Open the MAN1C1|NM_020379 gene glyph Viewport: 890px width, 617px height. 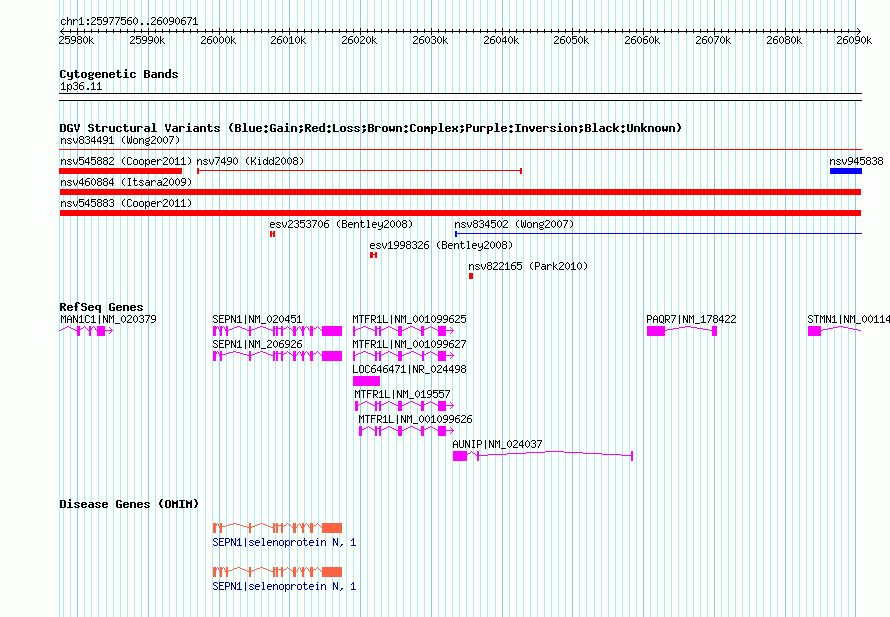86,331
